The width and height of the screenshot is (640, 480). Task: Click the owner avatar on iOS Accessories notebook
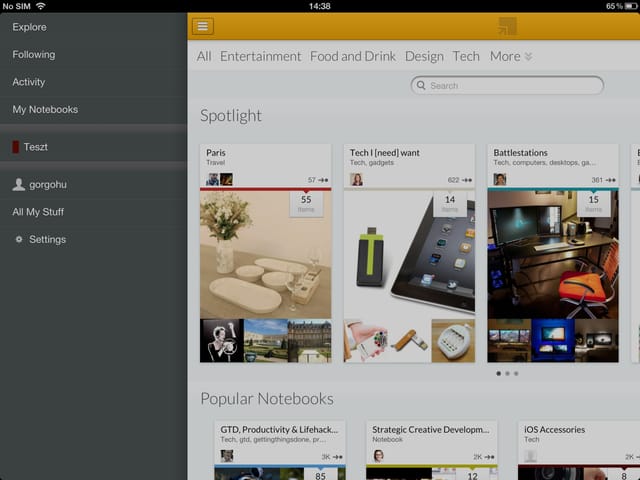(x=530, y=456)
